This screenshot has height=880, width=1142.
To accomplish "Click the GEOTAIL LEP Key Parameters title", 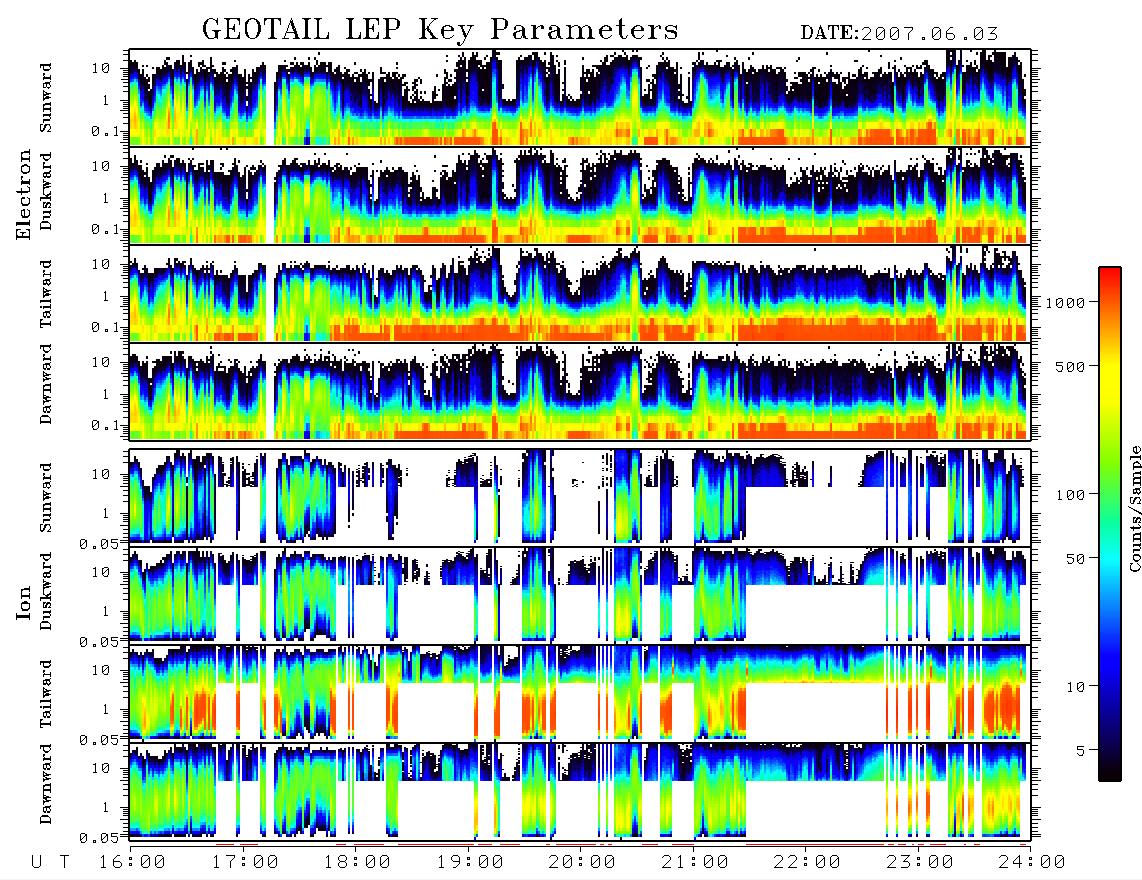I will [x=440, y=30].
